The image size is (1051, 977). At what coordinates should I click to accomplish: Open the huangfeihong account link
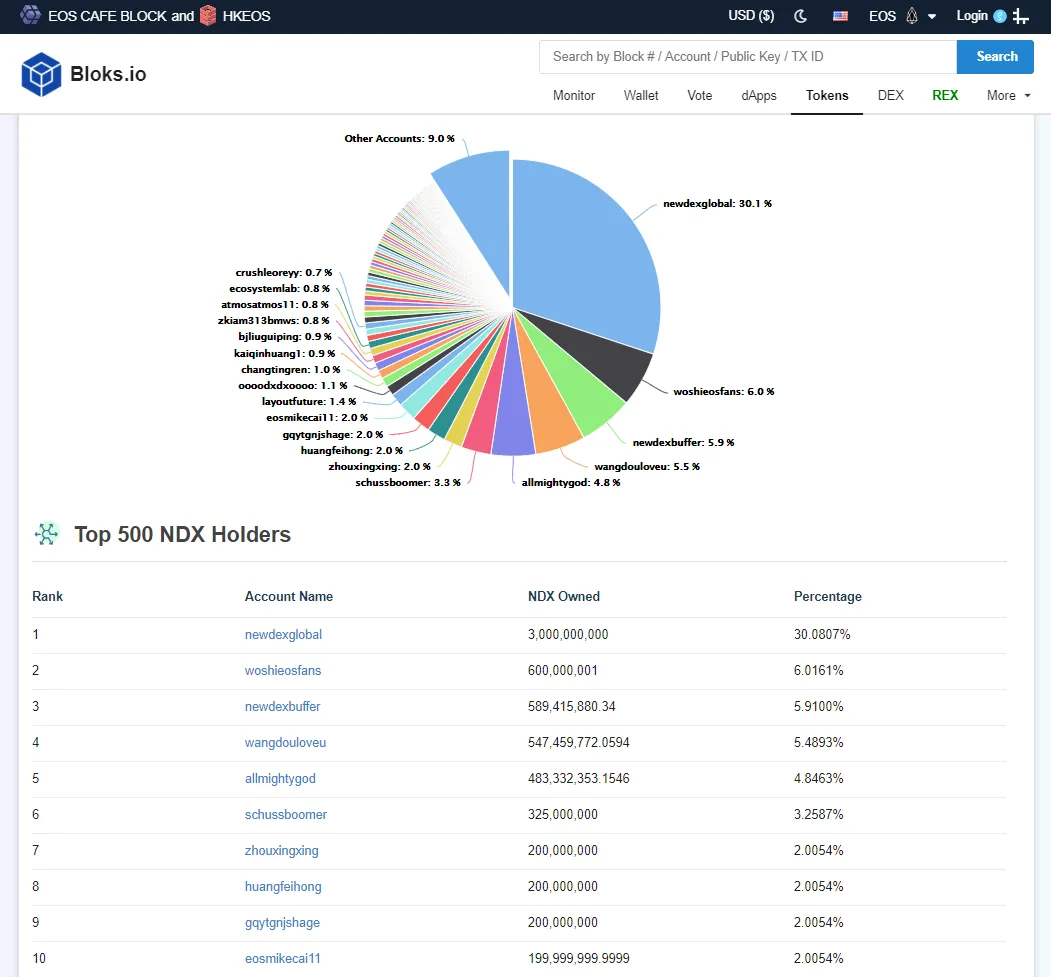point(283,887)
